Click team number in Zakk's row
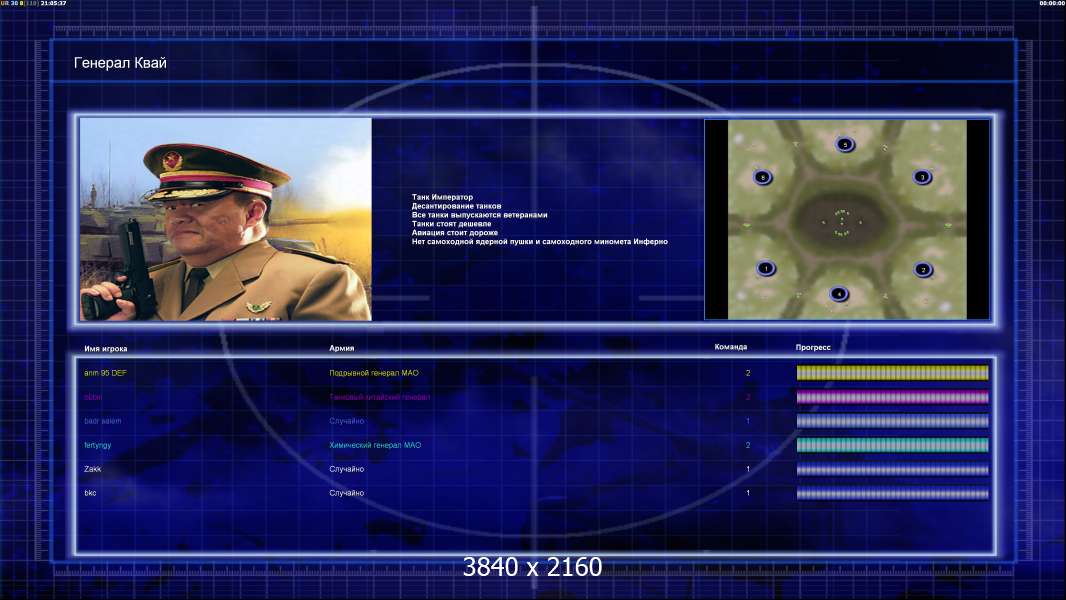Screen dimensions: 1066x600 click(x=748, y=469)
